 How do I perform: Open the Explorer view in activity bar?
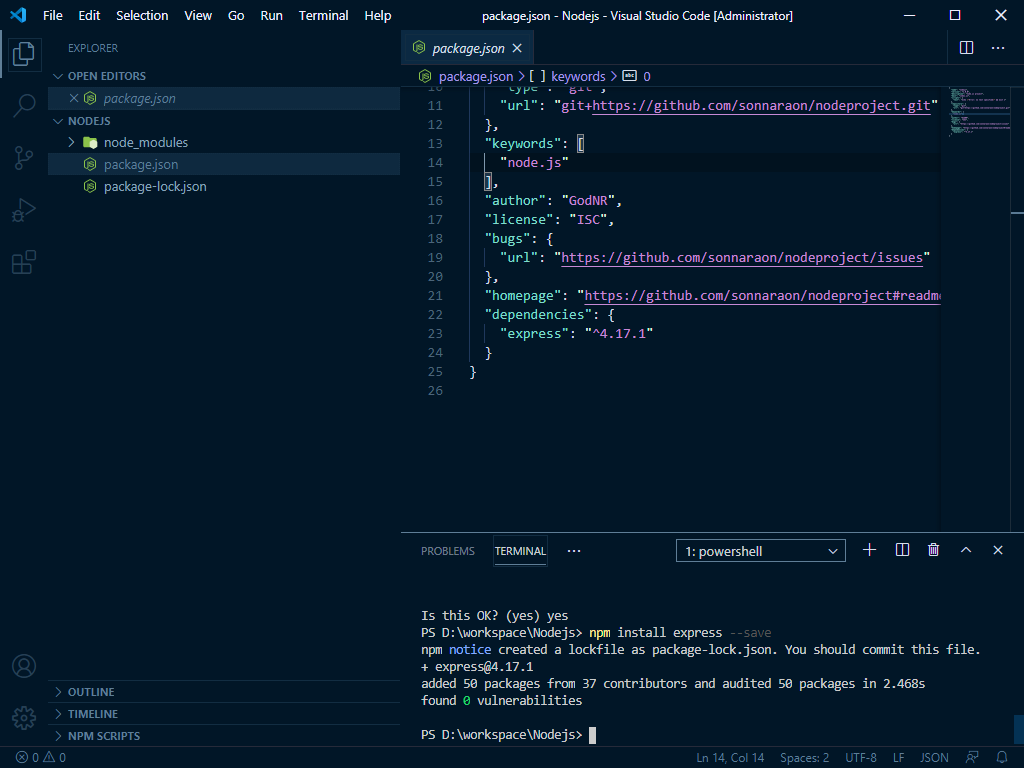coord(24,54)
